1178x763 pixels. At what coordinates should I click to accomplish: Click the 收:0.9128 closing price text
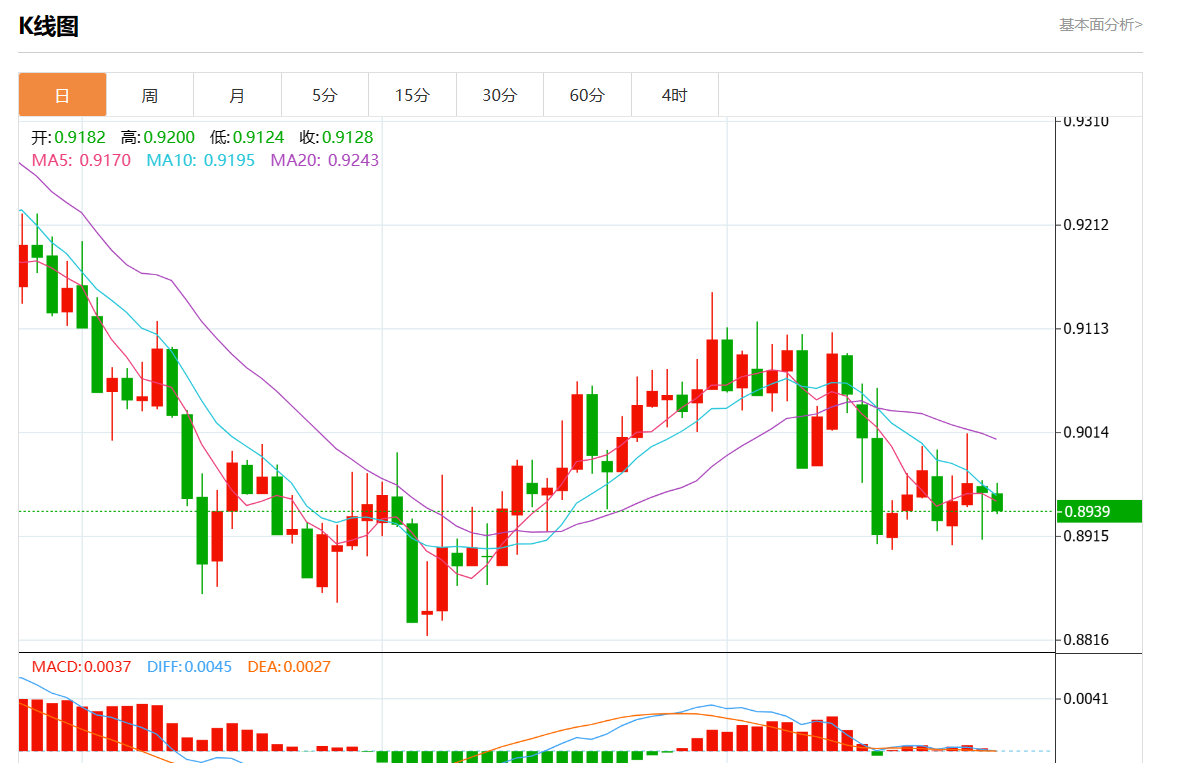pos(337,137)
